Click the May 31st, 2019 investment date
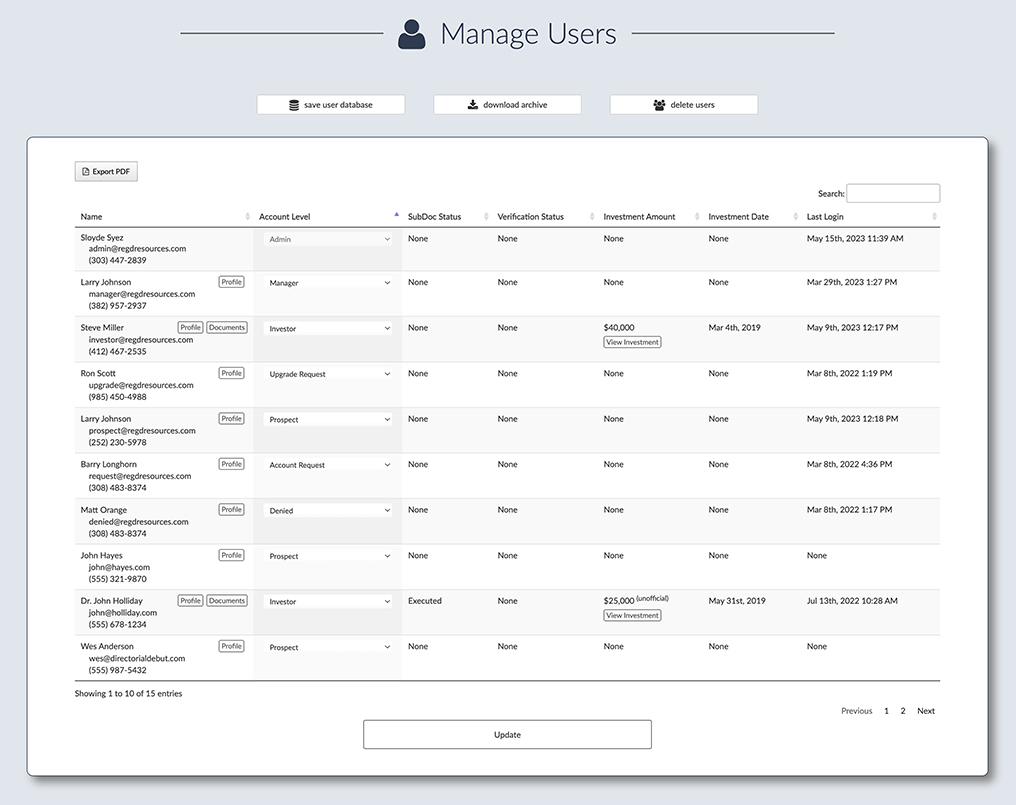This screenshot has height=805, width=1016. click(x=737, y=601)
